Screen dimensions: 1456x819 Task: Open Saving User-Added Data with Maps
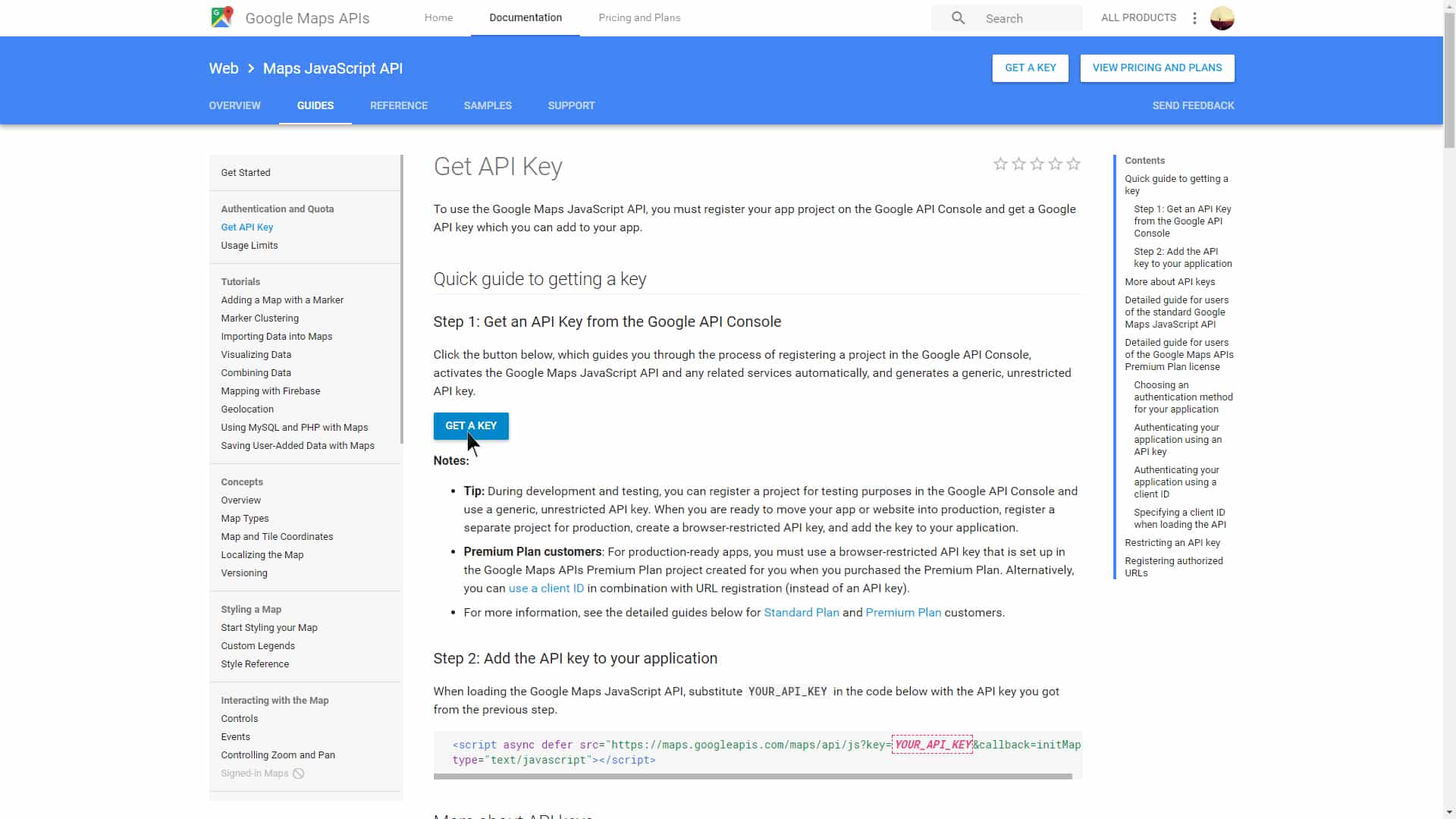click(297, 446)
